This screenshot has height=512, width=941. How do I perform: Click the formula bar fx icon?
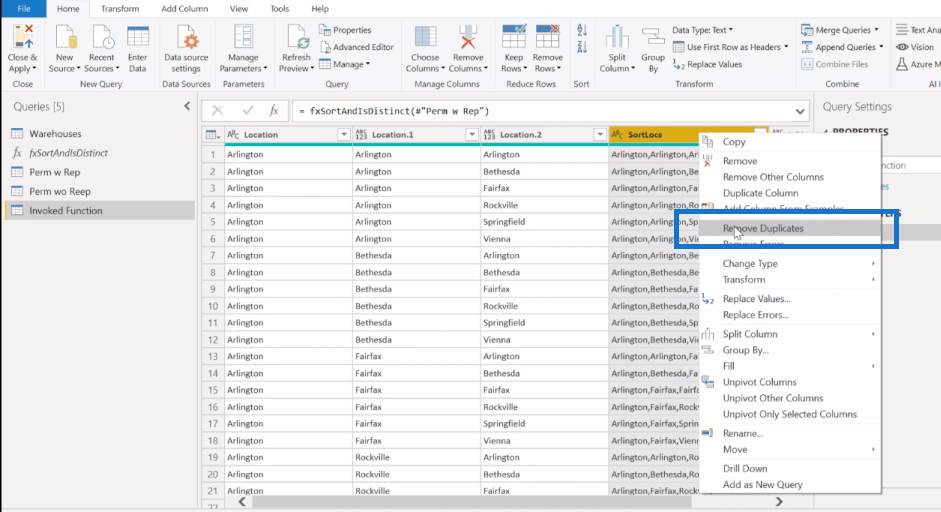click(x=274, y=110)
